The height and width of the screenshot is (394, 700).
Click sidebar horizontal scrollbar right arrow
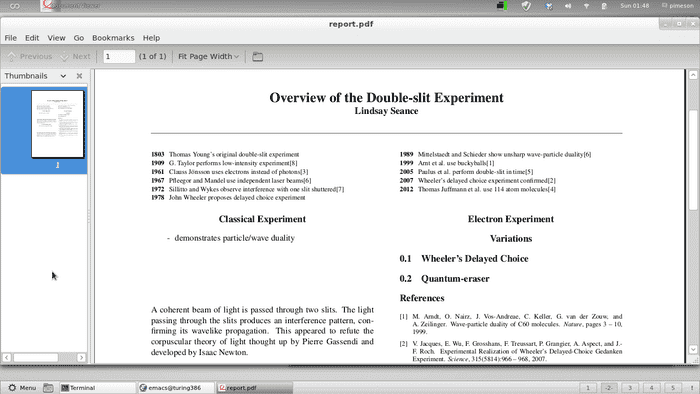(x=81, y=357)
